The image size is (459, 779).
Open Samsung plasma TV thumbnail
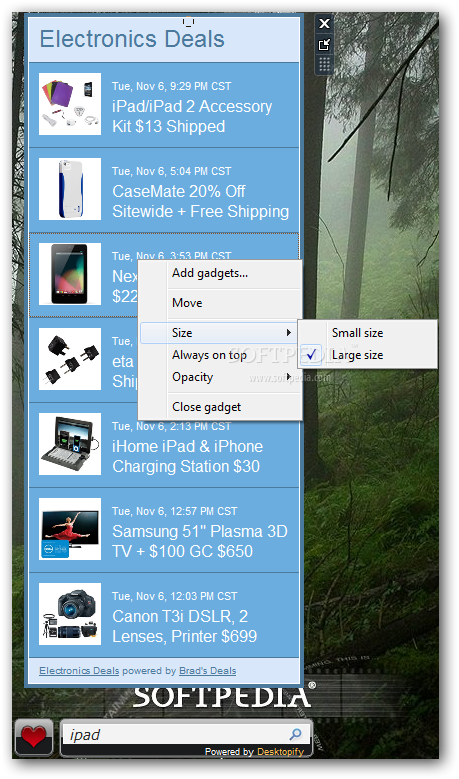(70, 529)
